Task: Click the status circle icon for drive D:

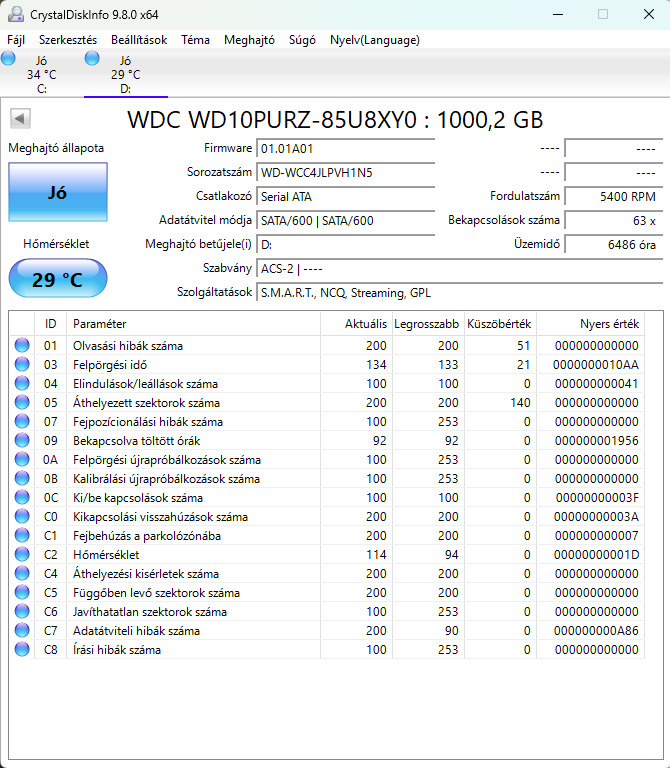Action: coord(92,58)
